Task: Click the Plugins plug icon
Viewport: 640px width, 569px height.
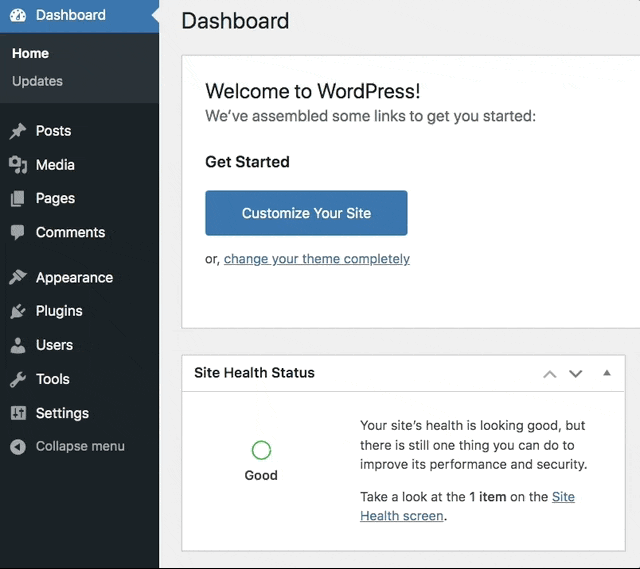Action: 18,311
